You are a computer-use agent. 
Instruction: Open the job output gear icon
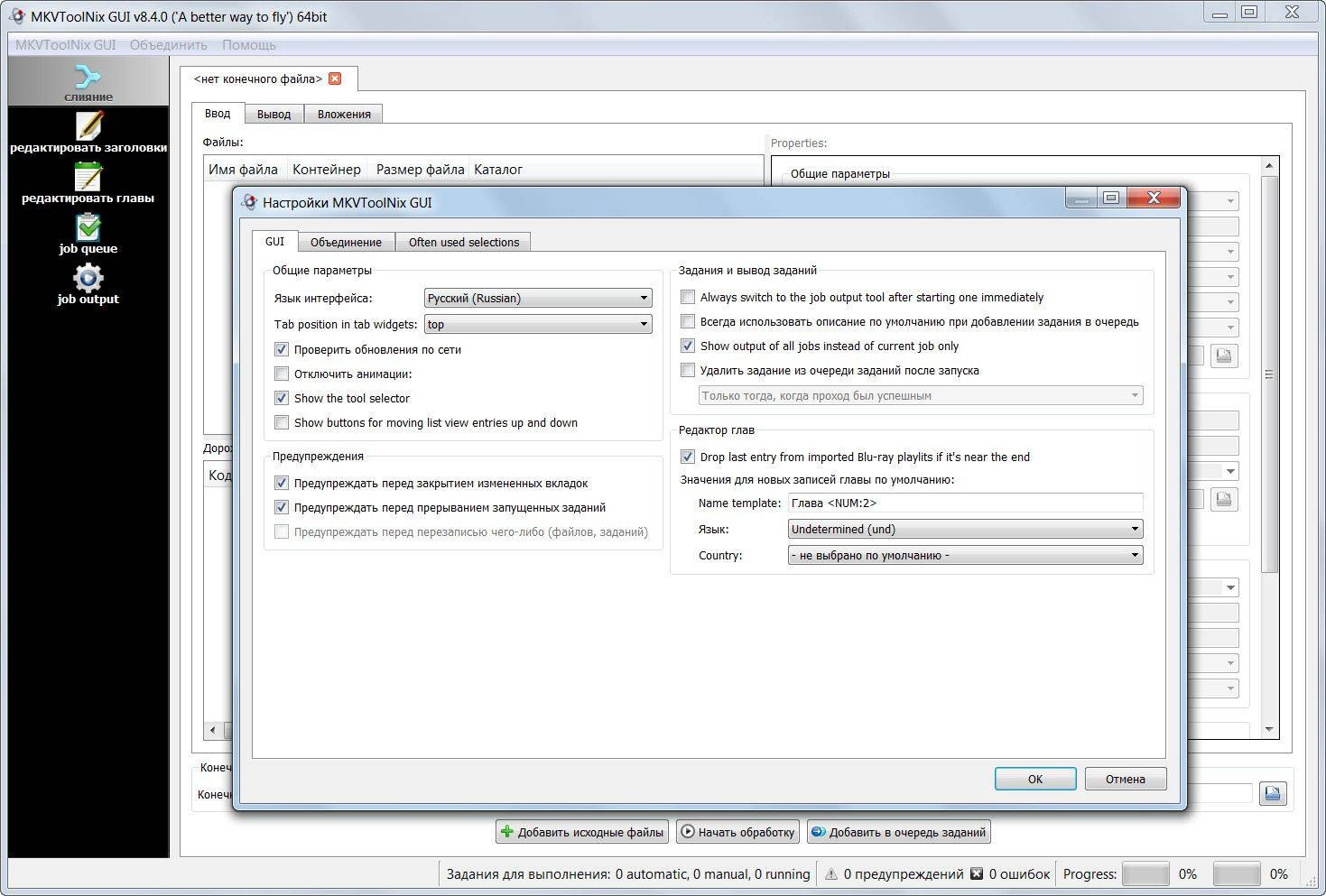pos(88,277)
